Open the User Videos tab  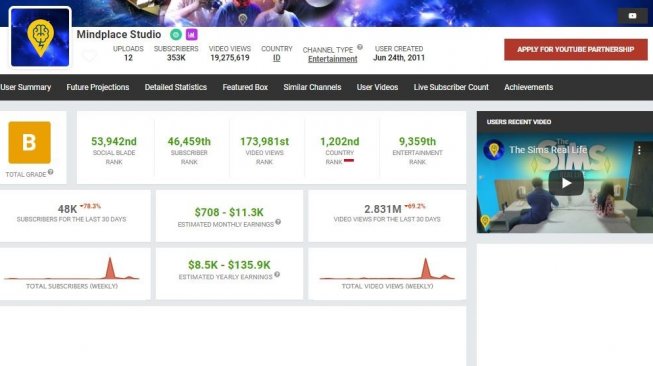[x=377, y=87]
